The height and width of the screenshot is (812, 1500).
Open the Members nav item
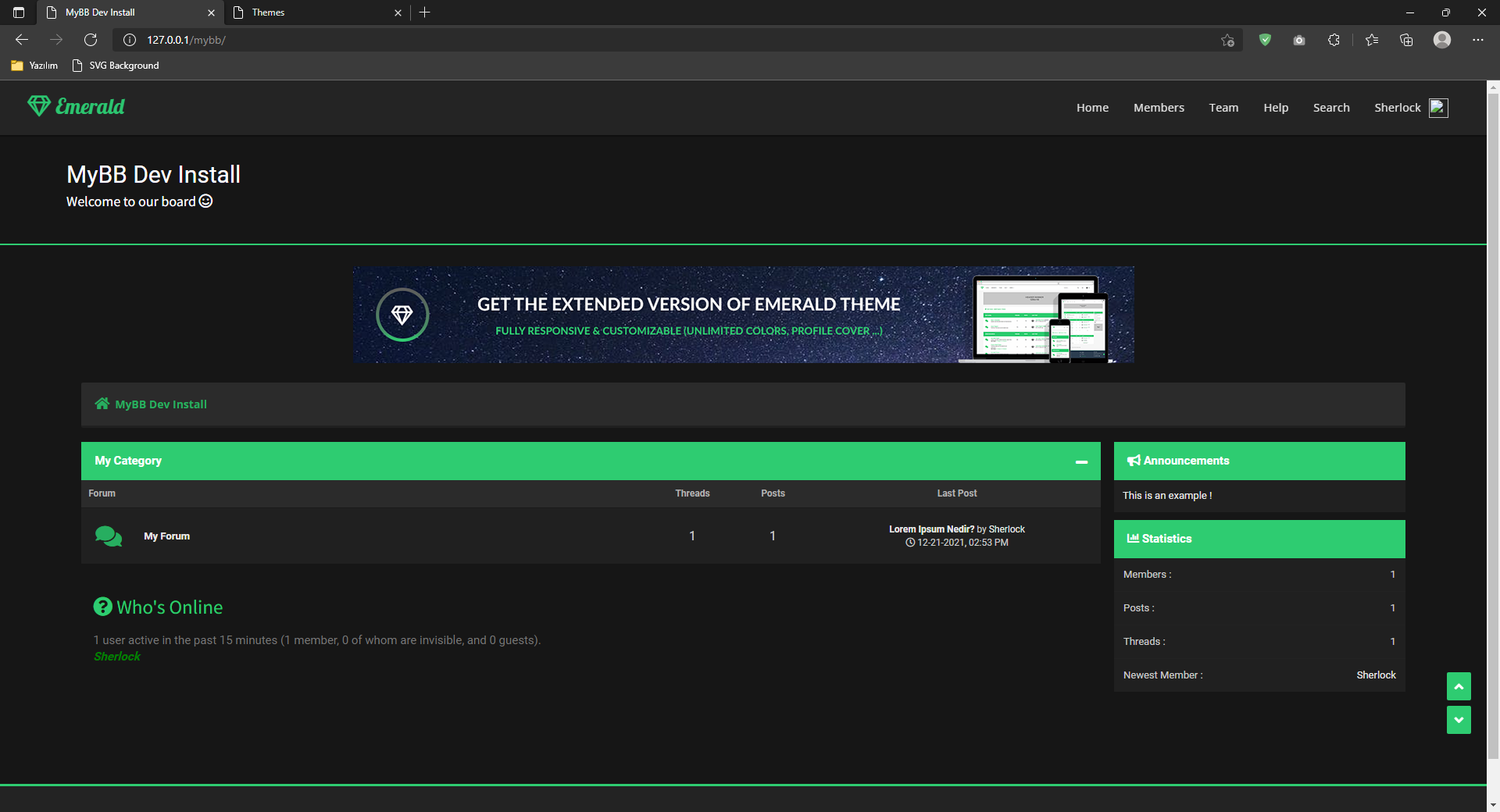click(1159, 108)
